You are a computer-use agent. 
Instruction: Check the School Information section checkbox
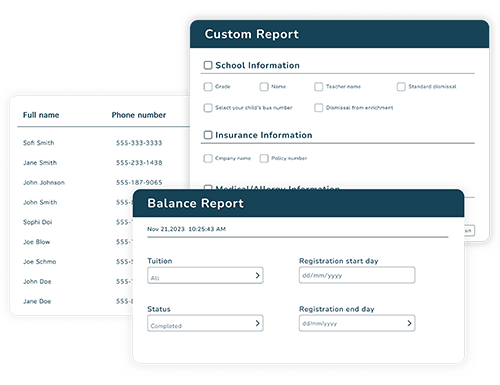point(208,65)
